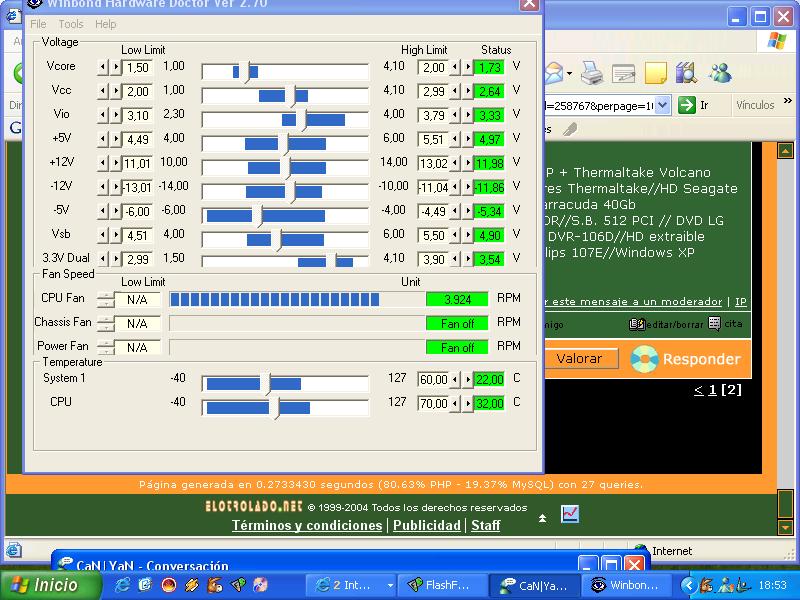This screenshot has width=800, height=600.
Task: Click the +12V voltage slider thumb
Action: tap(286, 168)
